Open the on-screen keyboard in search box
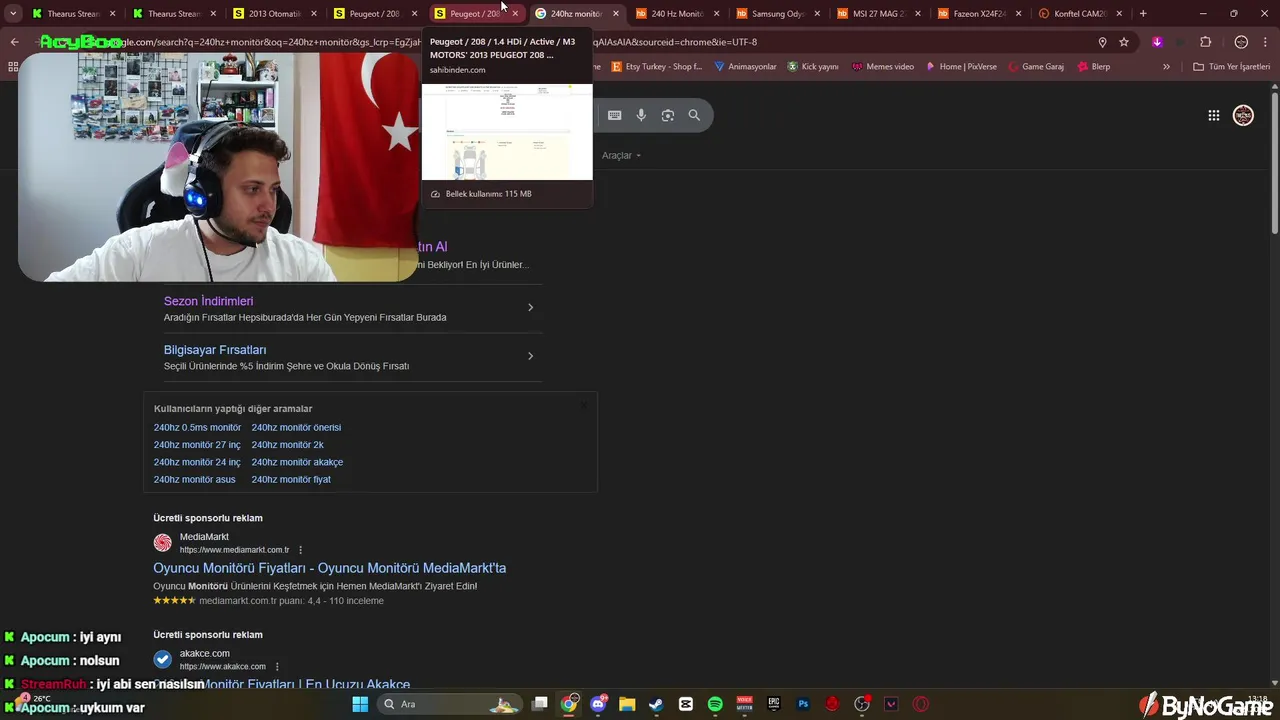Viewport: 1280px width, 720px height. pyautogui.click(x=614, y=115)
